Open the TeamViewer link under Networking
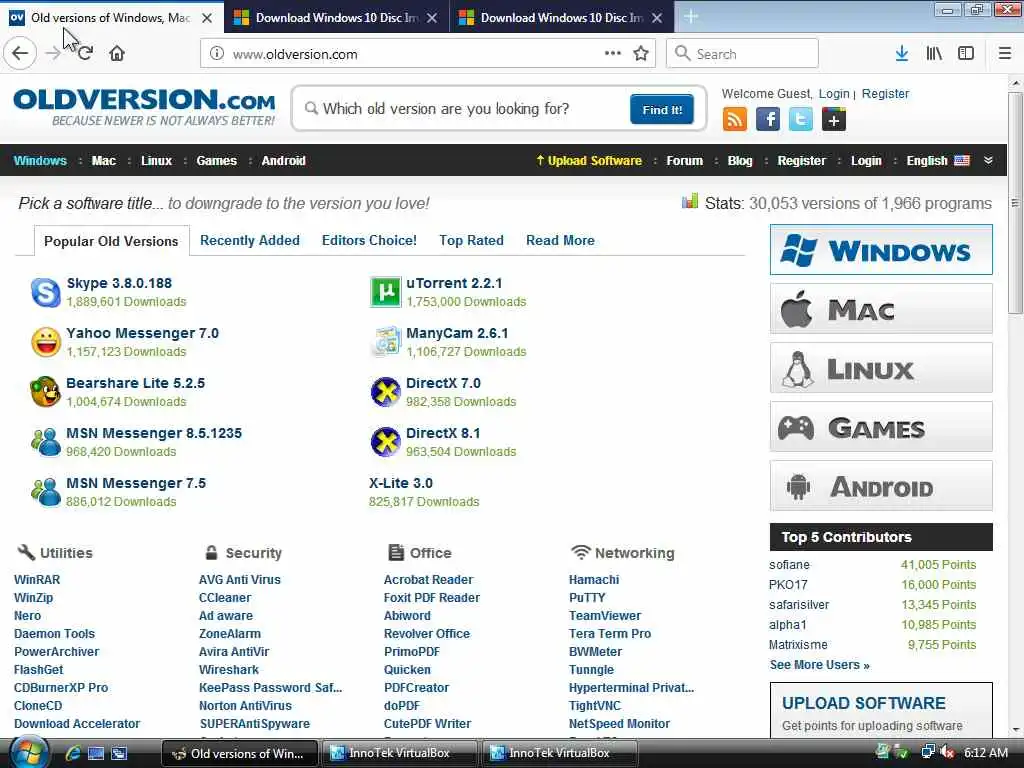The height and width of the screenshot is (768, 1024). (x=605, y=615)
